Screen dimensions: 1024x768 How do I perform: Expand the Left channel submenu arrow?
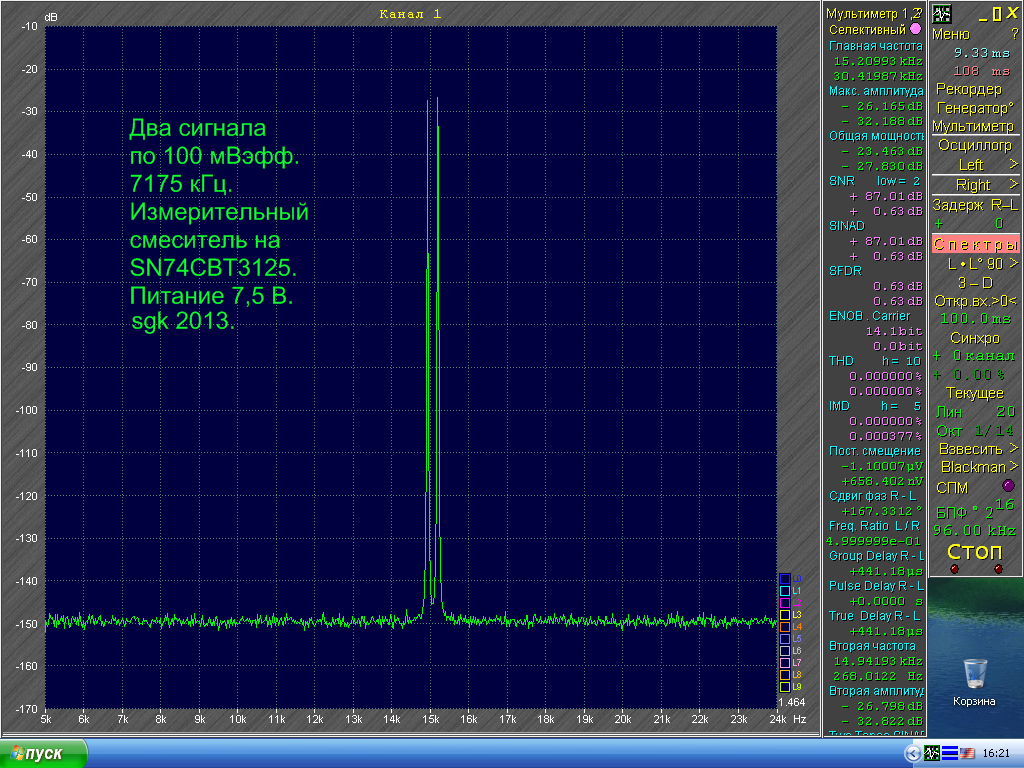[x=1012, y=164]
